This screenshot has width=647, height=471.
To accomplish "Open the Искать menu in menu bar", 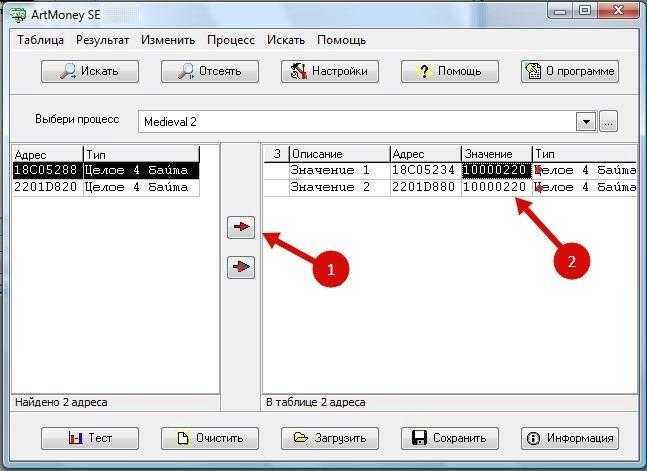I will point(286,40).
